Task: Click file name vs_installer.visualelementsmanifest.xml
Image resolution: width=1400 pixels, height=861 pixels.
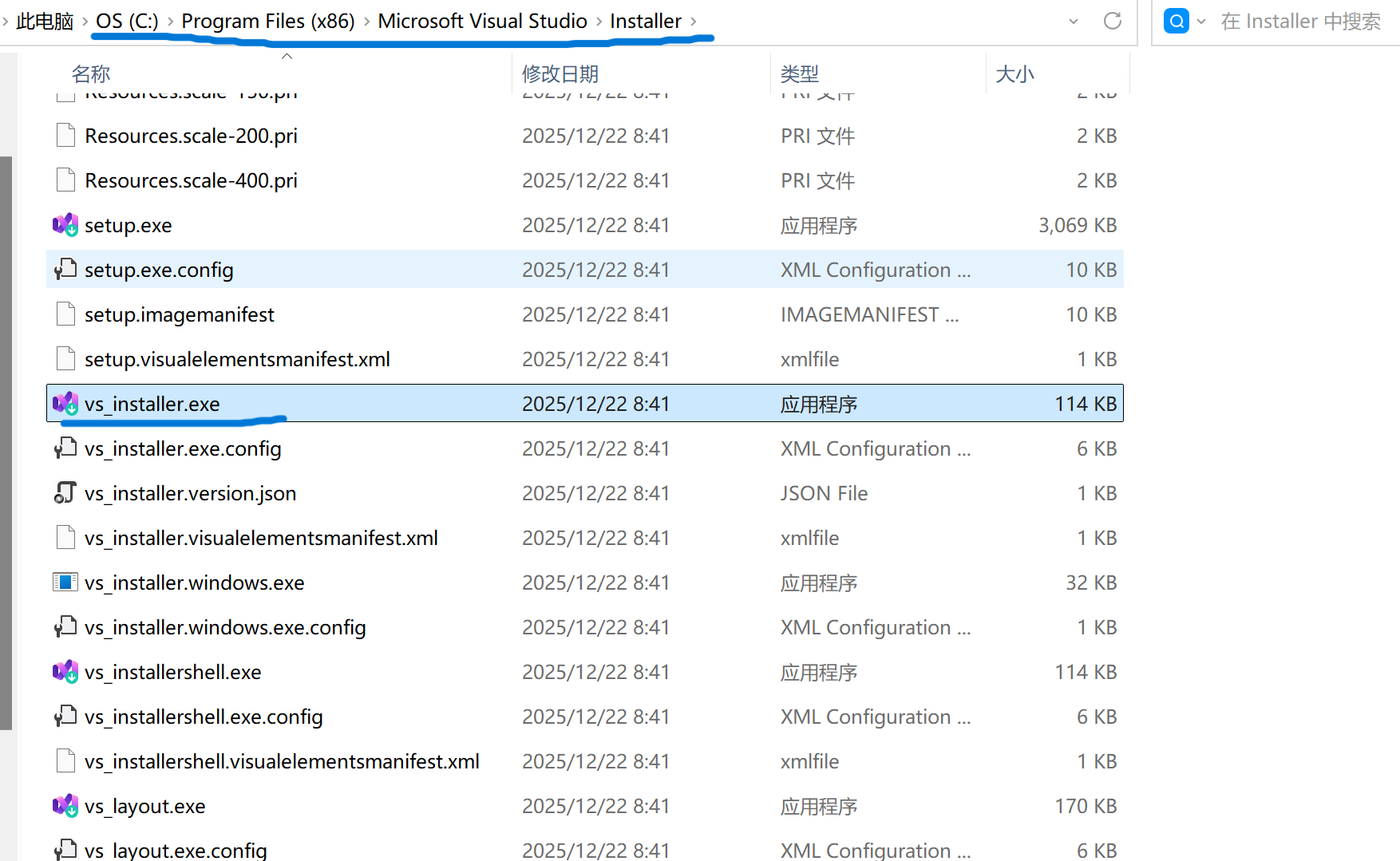Action: (262, 539)
